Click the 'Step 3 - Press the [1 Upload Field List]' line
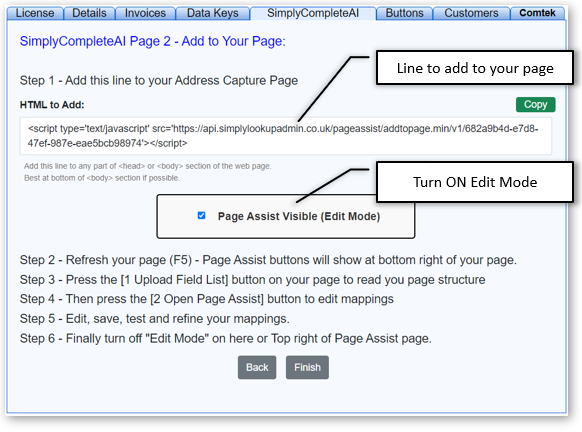Image resolution: width=582 pixels, height=432 pixels. [252, 280]
